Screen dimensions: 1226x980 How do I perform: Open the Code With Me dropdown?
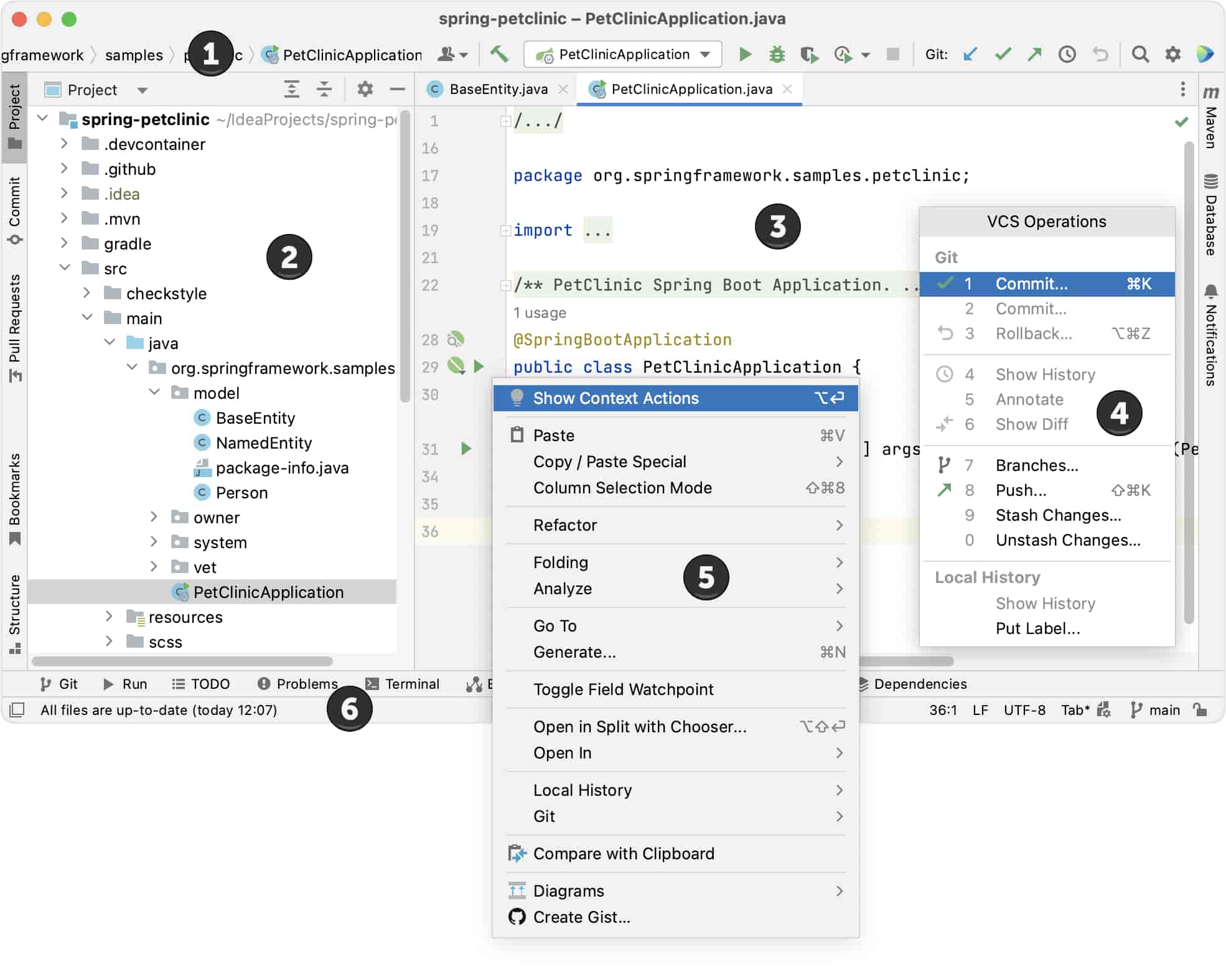[x=452, y=54]
